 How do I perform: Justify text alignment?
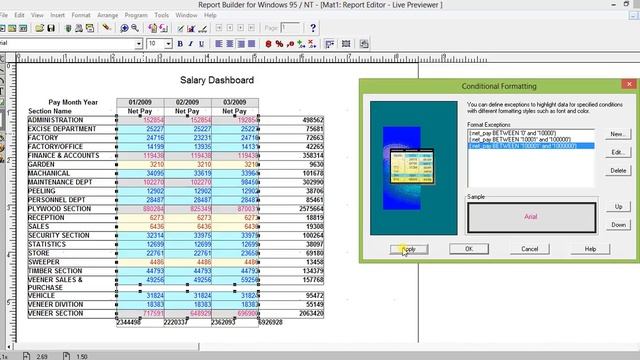[x=251, y=44]
